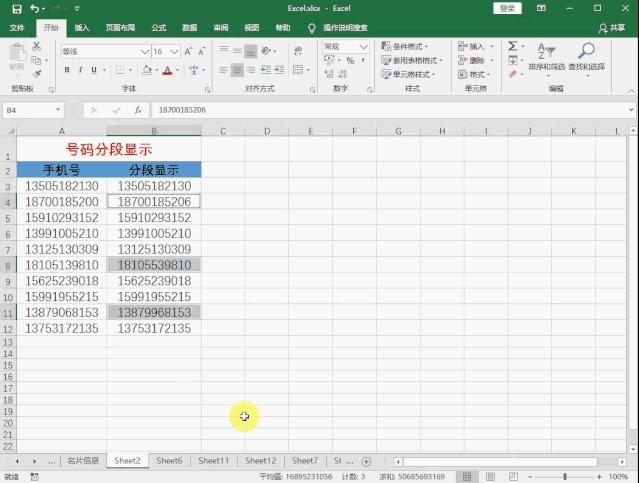Open the font color dropdown arrow

178,70
